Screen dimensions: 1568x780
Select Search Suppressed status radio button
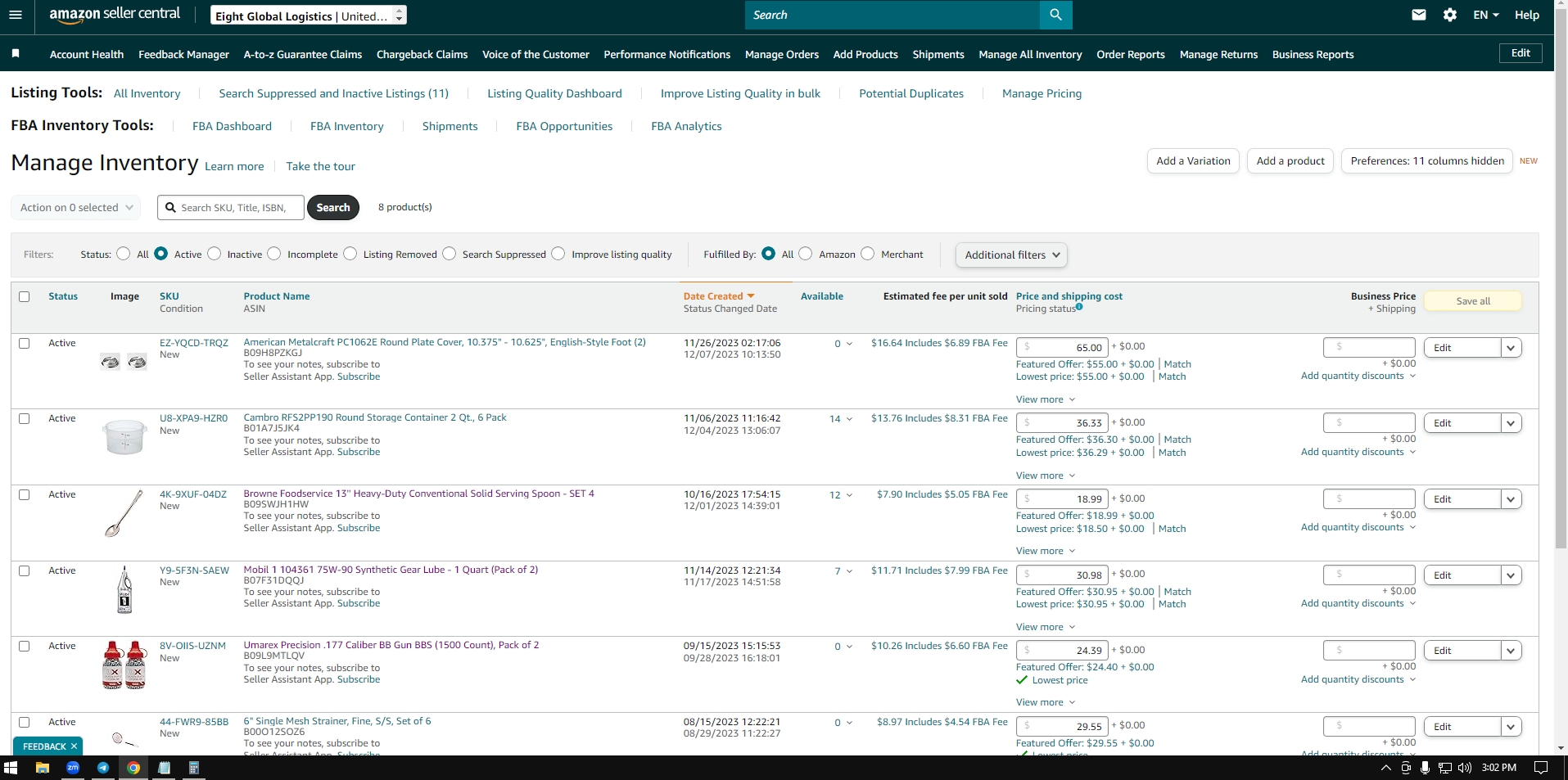tap(450, 254)
